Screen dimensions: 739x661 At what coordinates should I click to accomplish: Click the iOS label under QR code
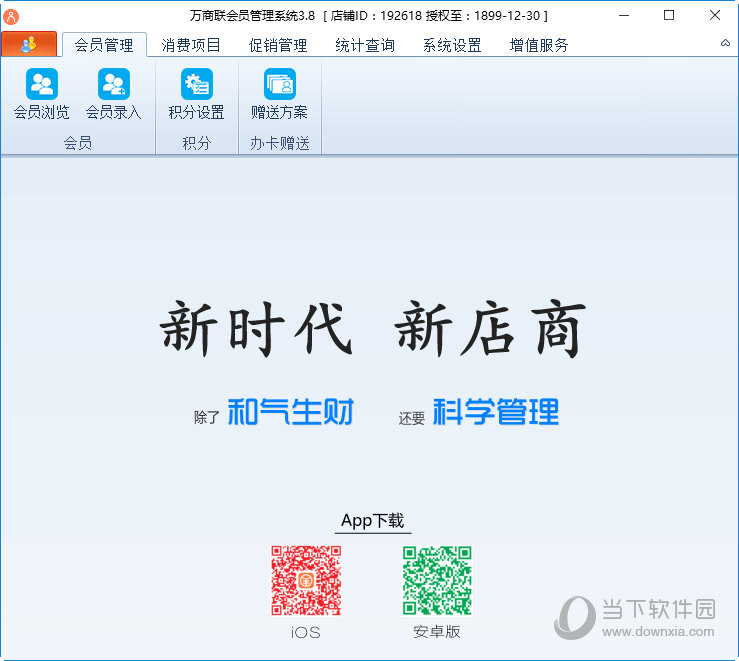tap(306, 632)
